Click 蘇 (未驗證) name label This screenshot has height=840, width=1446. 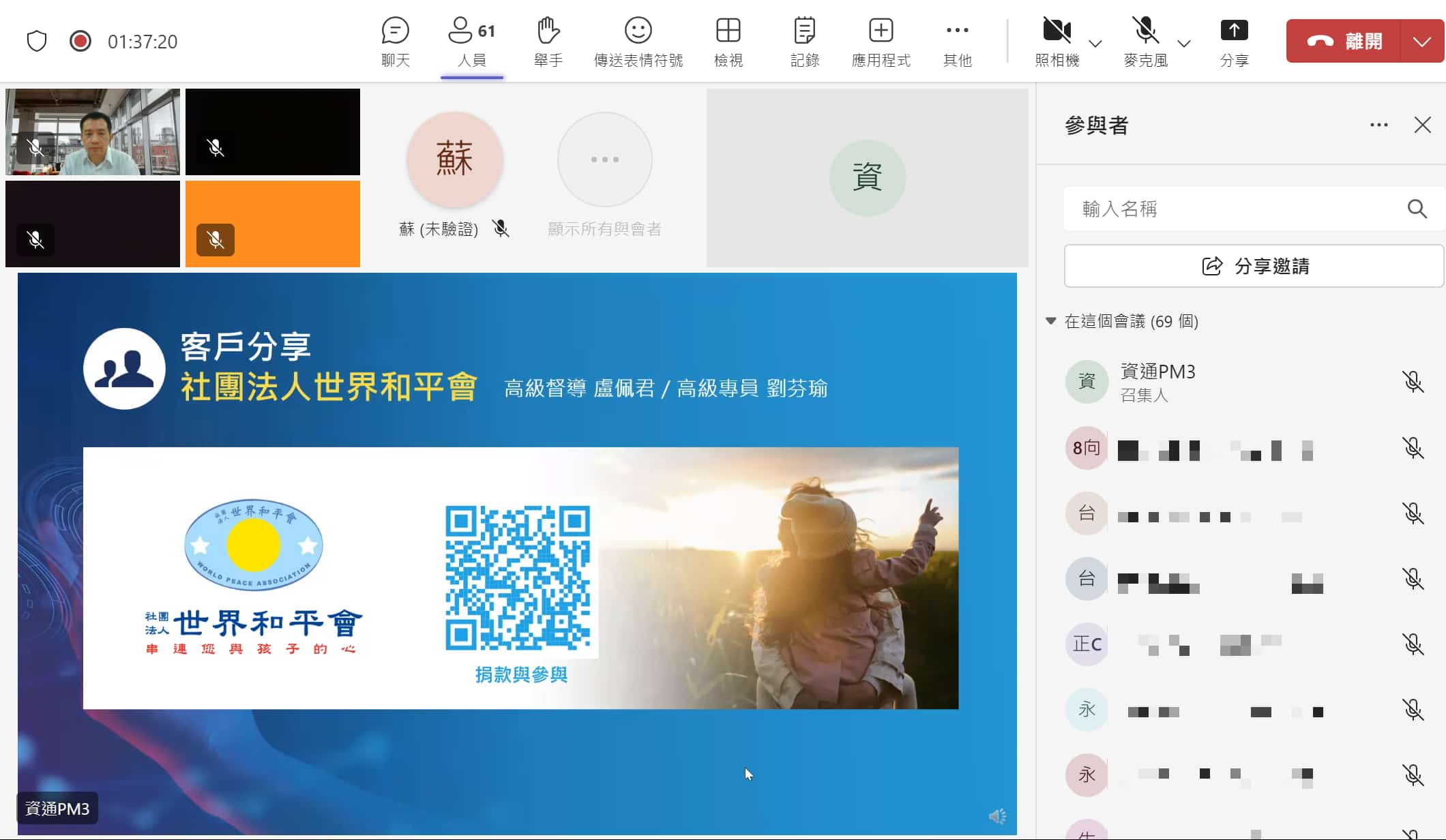tap(439, 229)
